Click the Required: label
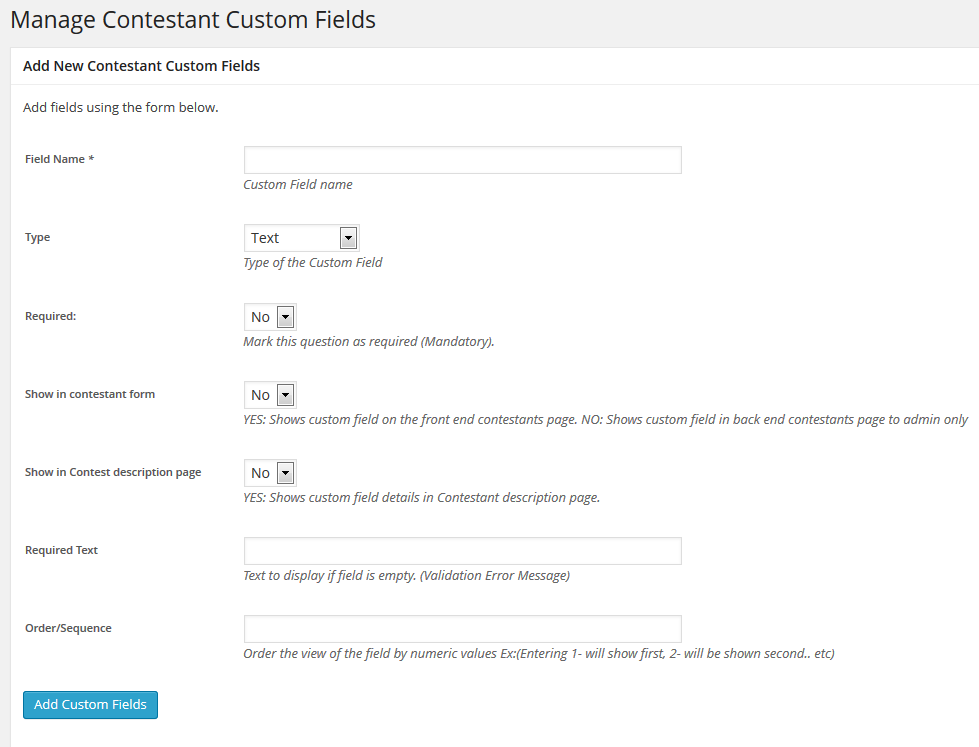979x747 pixels. [51, 316]
